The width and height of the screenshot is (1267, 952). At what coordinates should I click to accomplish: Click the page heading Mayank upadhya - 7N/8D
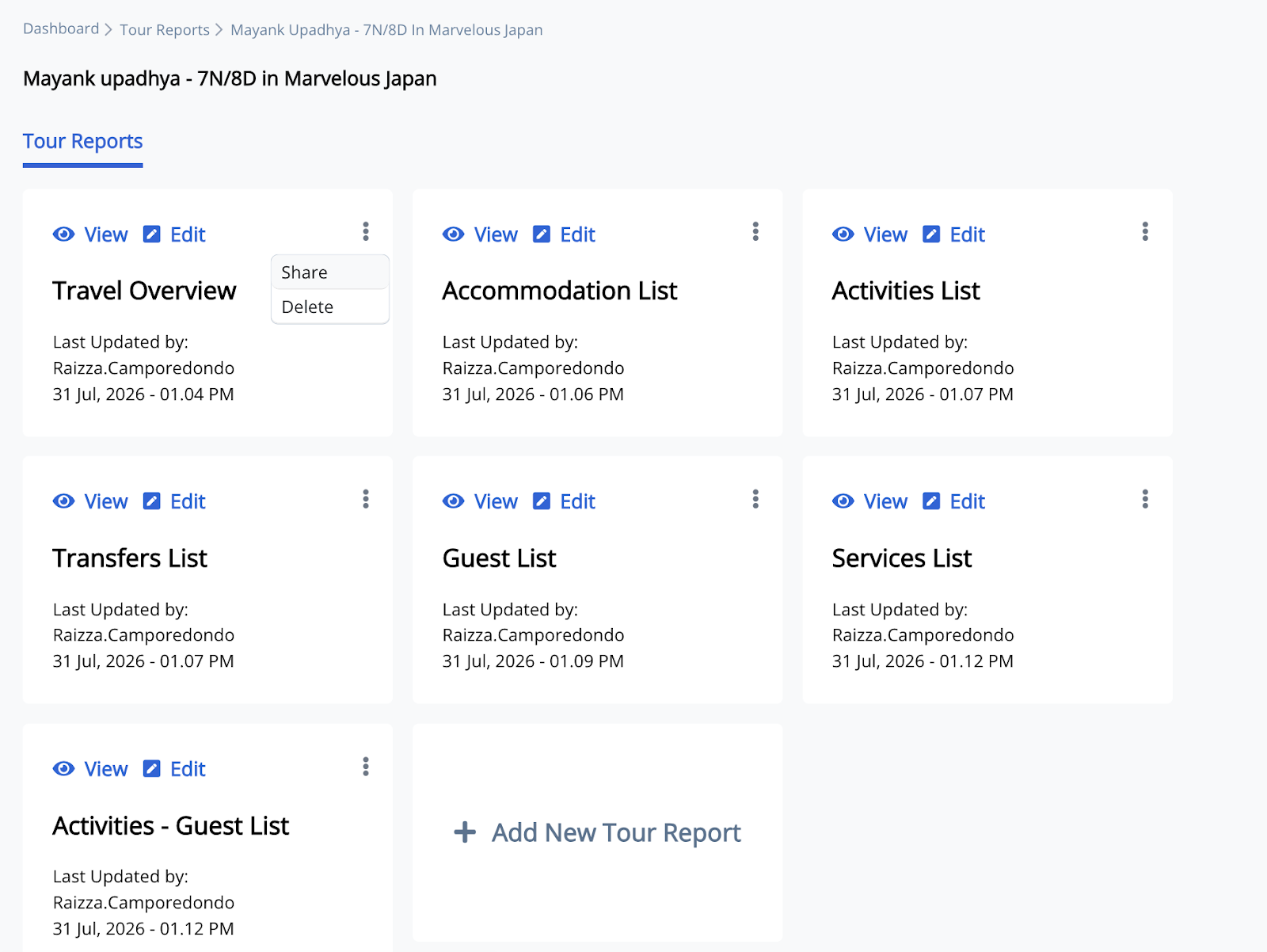click(230, 78)
